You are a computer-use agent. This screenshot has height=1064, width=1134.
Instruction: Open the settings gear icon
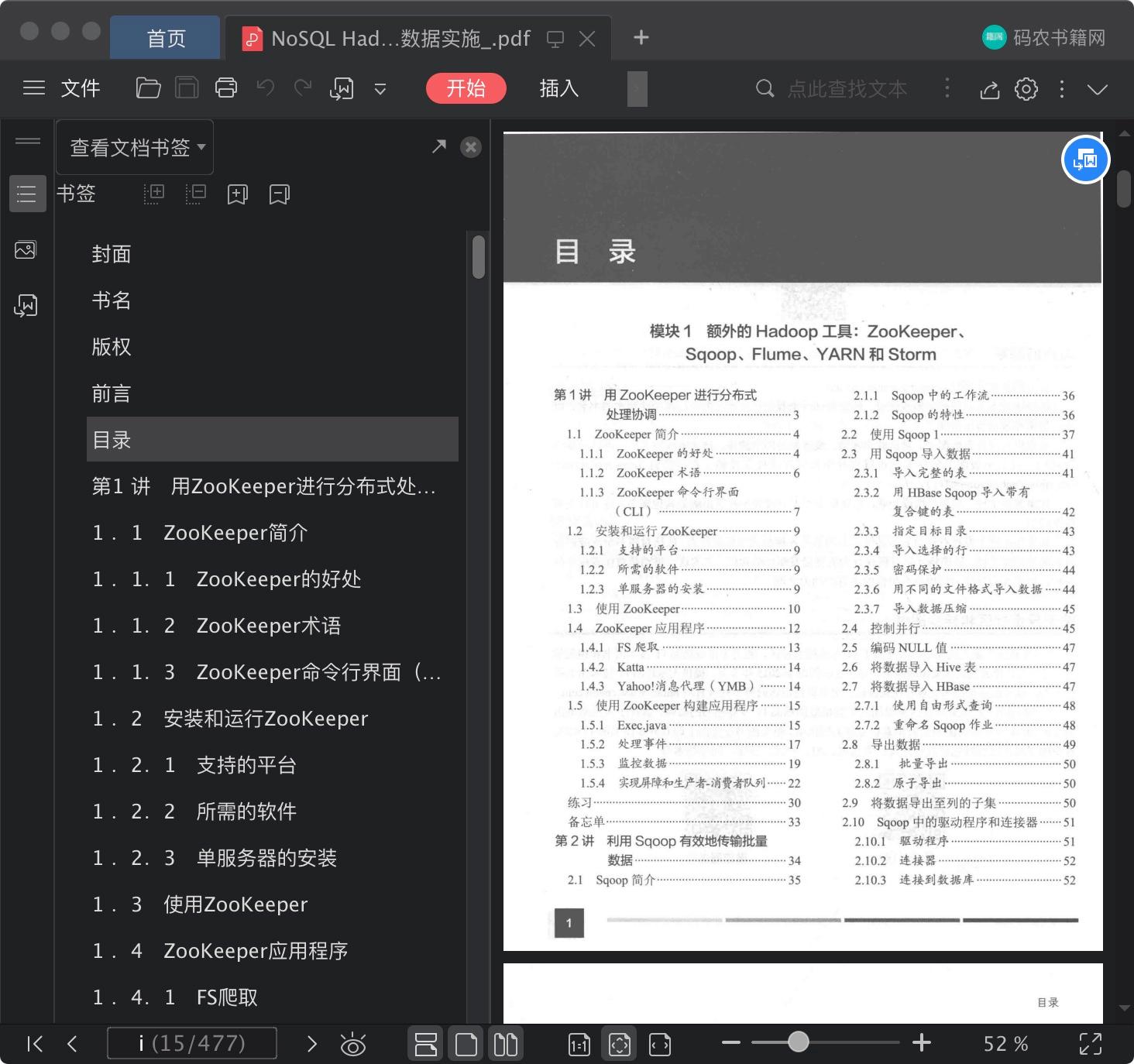pyautogui.click(x=1026, y=89)
